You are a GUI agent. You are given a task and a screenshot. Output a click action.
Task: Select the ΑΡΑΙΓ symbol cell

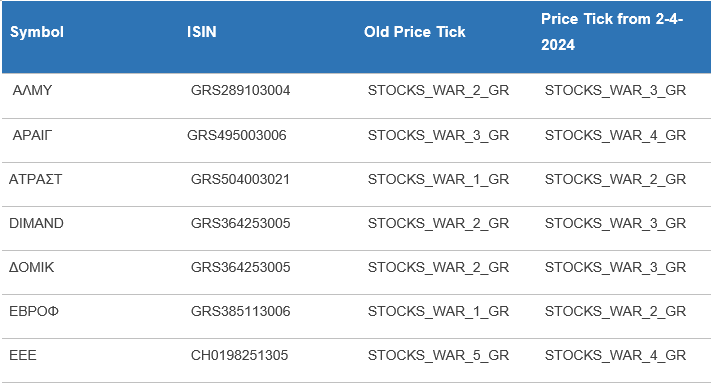(x=32, y=136)
